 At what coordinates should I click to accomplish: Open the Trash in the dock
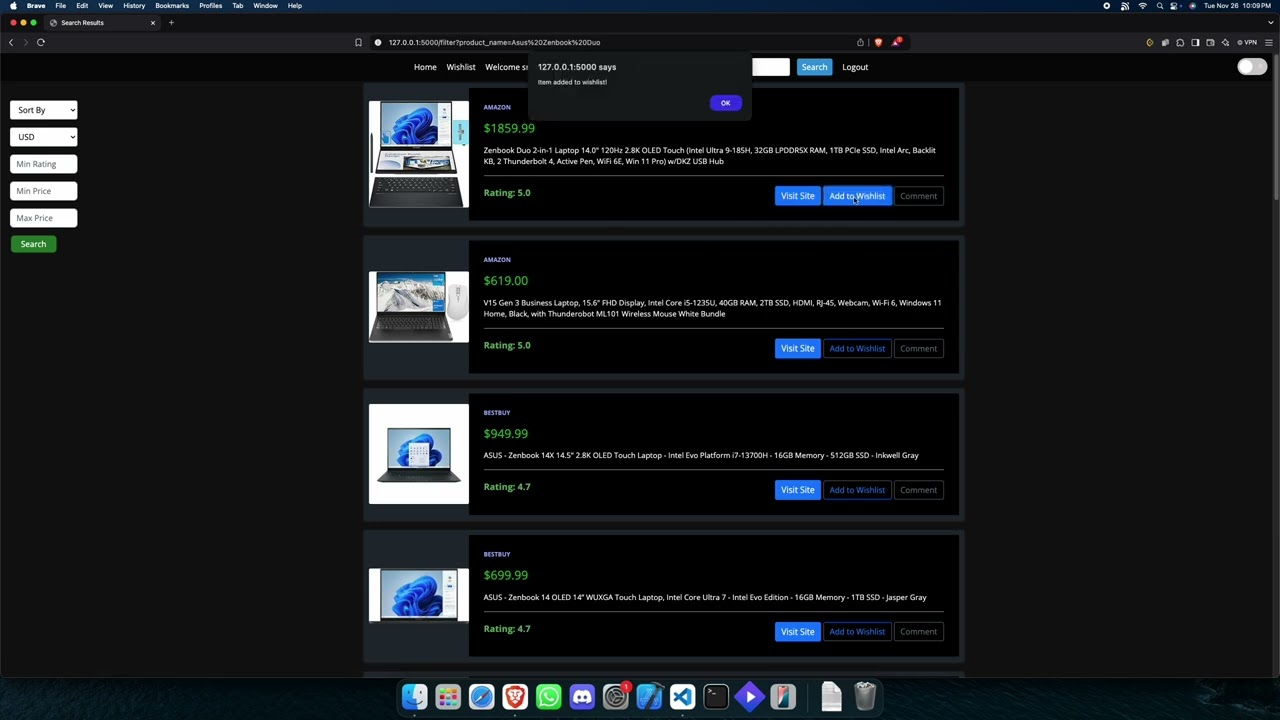pos(865,696)
